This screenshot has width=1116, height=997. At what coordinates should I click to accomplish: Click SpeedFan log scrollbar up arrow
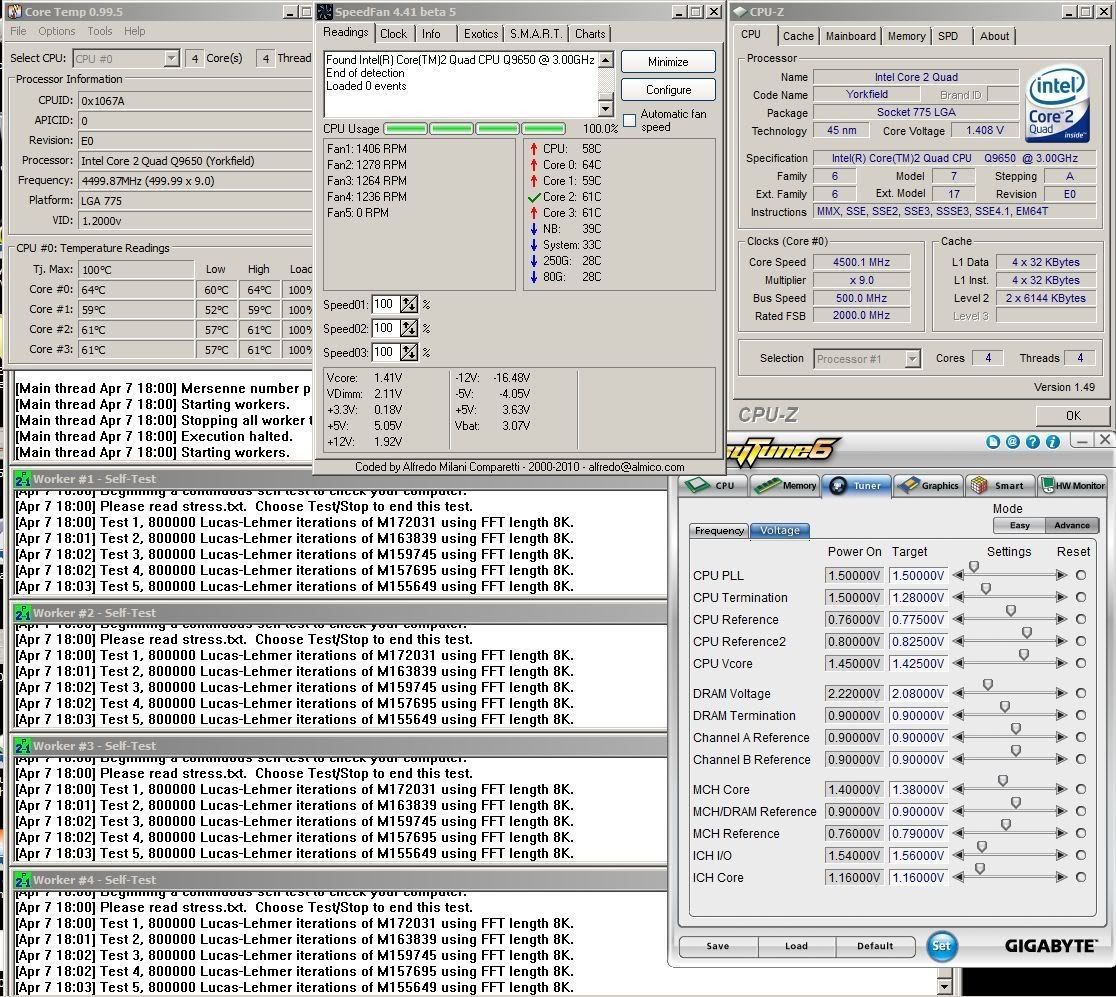[606, 60]
